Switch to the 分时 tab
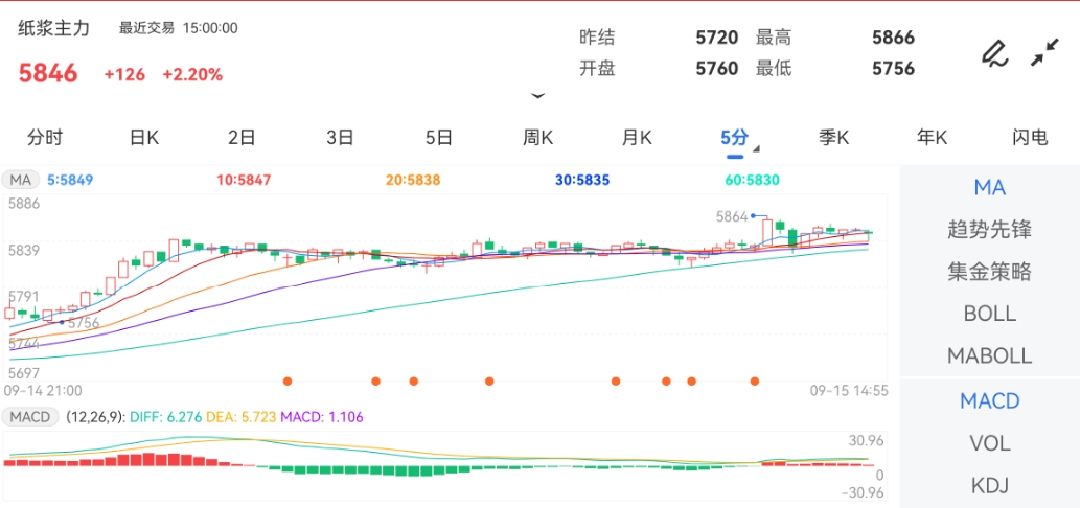This screenshot has width=1080, height=508. click(x=45, y=137)
